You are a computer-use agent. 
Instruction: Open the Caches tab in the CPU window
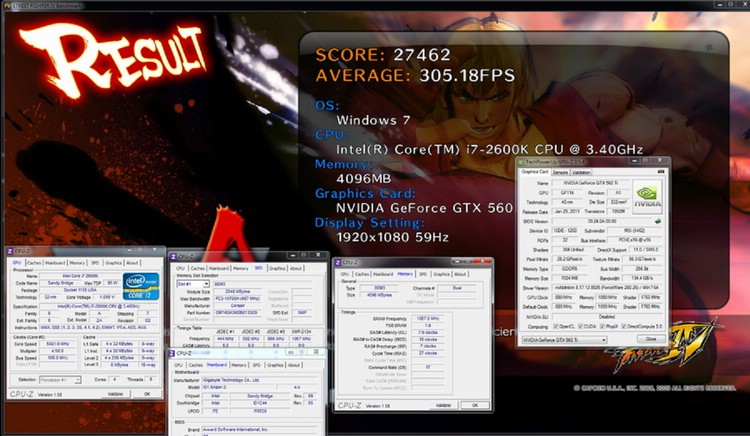34,263
